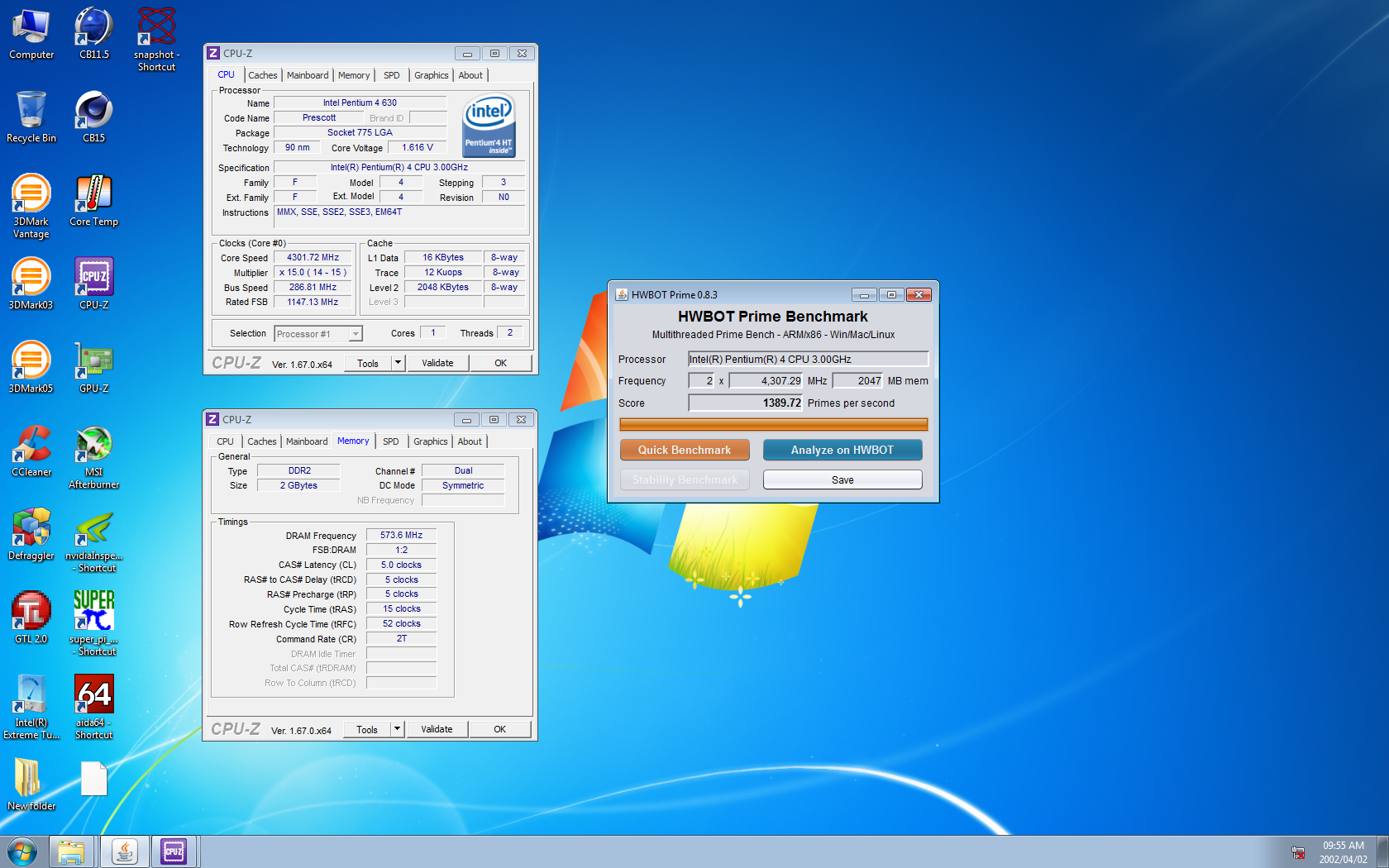Select the Intel Extreme Tuning icon

tap(31, 708)
